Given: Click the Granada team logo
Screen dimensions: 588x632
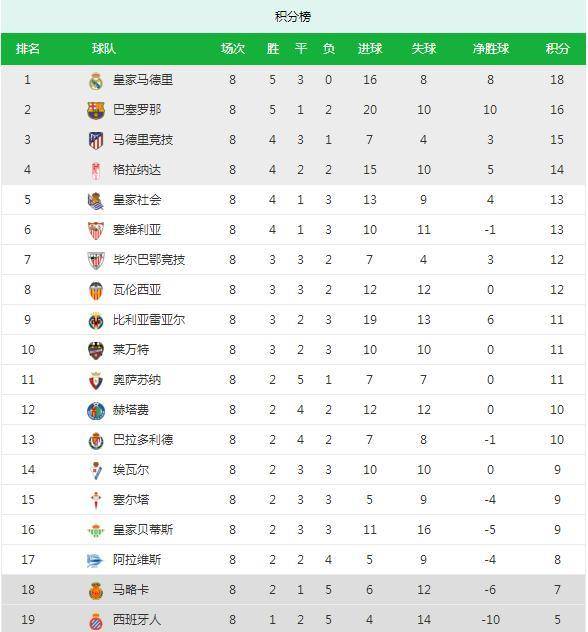Looking at the screenshot, I should click(96, 170).
